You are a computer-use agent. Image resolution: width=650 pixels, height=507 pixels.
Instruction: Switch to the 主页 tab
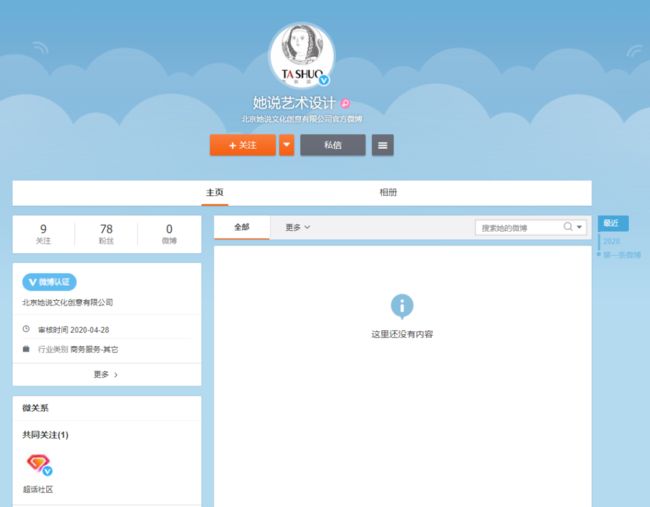pyautogui.click(x=215, y=192)
